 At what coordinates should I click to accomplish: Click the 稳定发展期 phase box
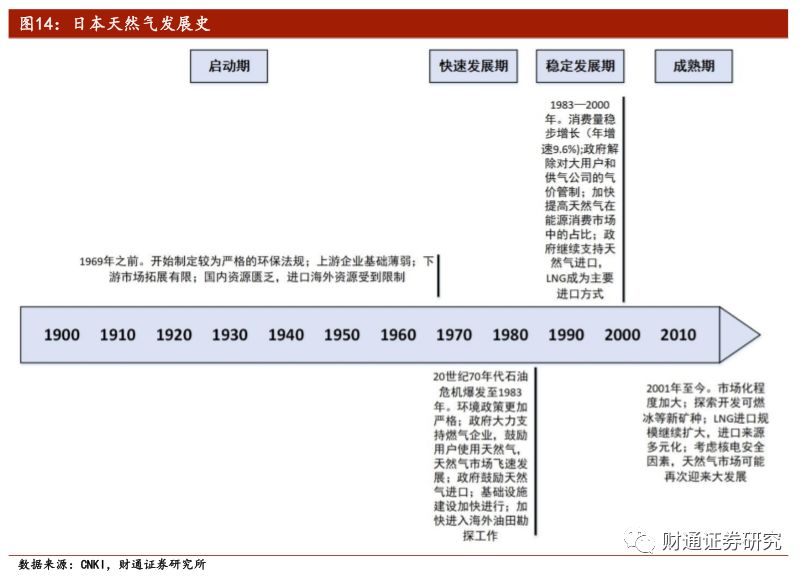pos(580,66)
